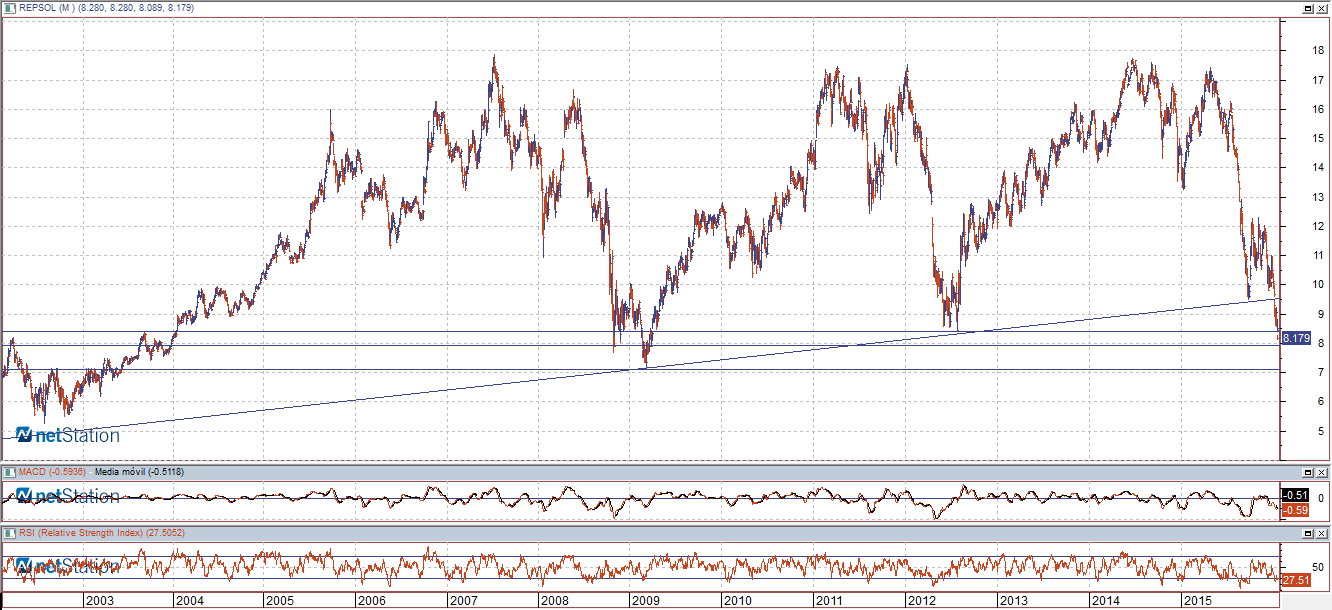The width and height of the screenshot is (1332, 610).
Task: Click the 2013 label on time axis
Action: [1013, 600]
